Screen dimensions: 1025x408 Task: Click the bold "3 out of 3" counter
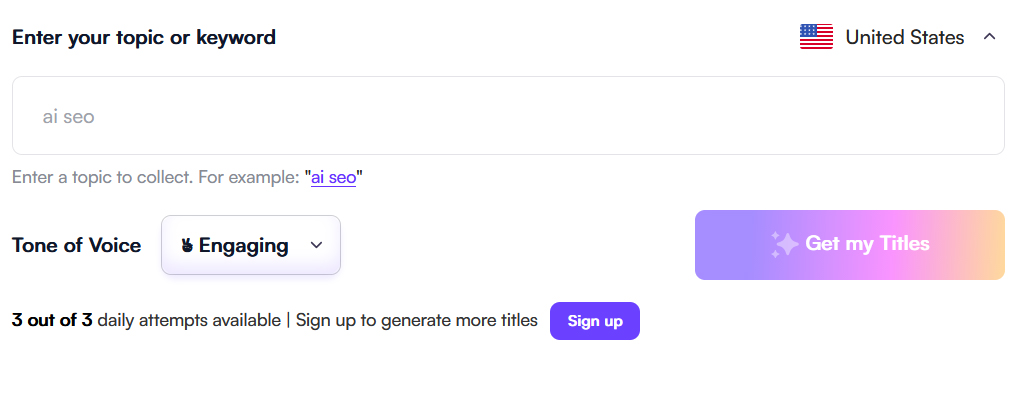coord(52,321)
